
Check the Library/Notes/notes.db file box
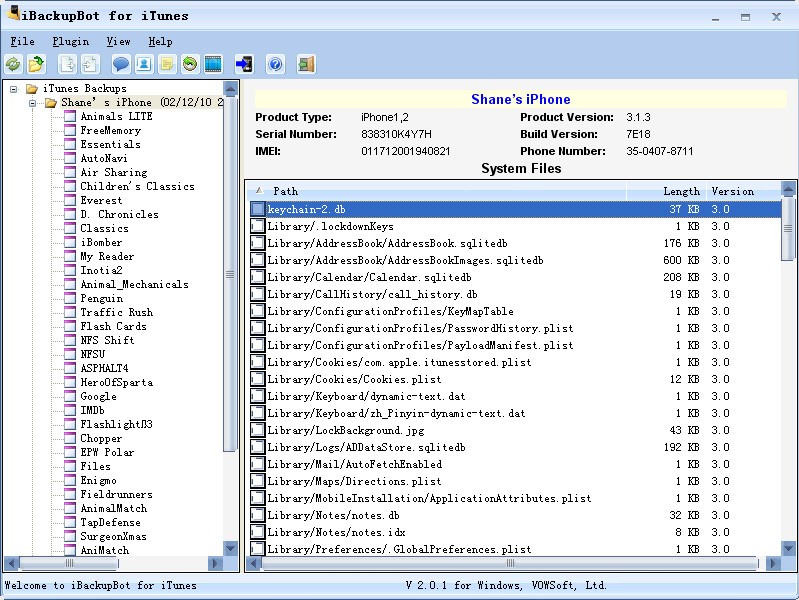tap(258, 515)
